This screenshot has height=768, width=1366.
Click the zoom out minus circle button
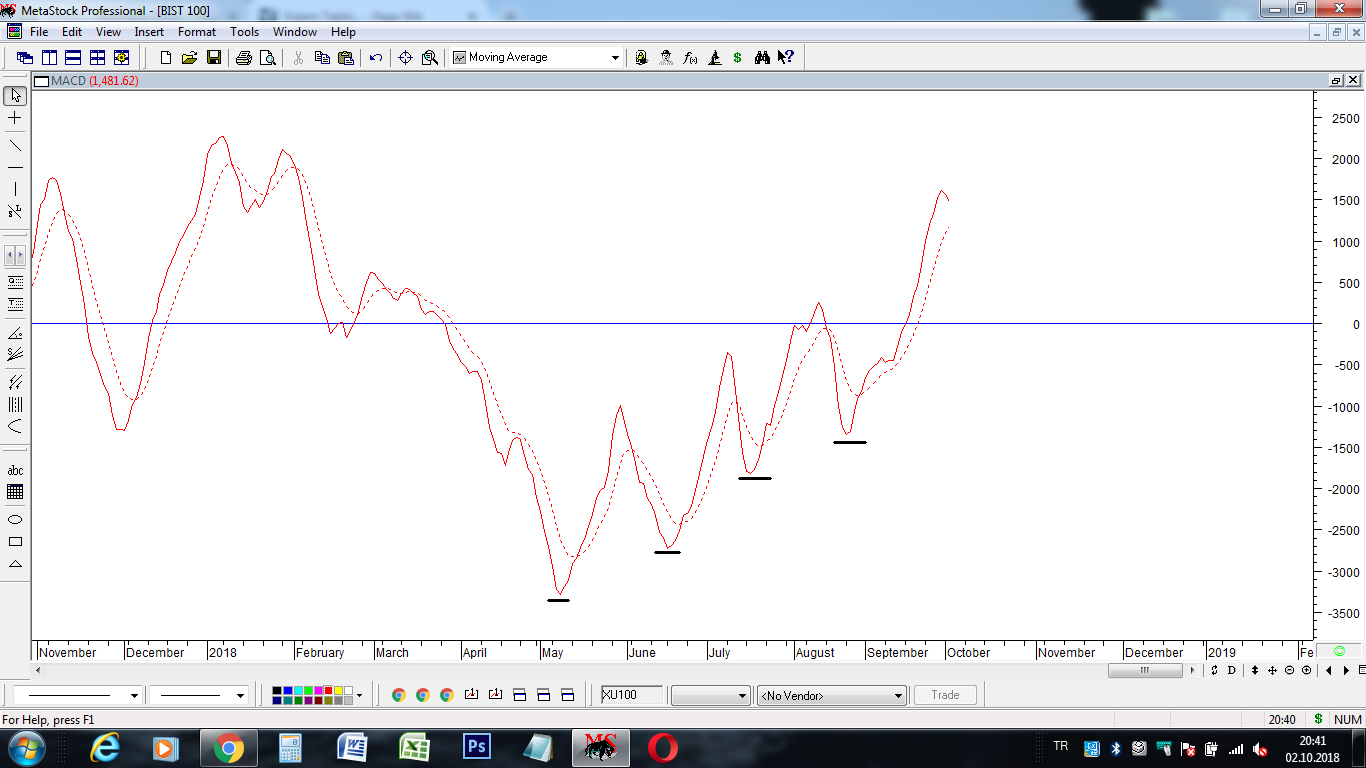click(1289, 670)
